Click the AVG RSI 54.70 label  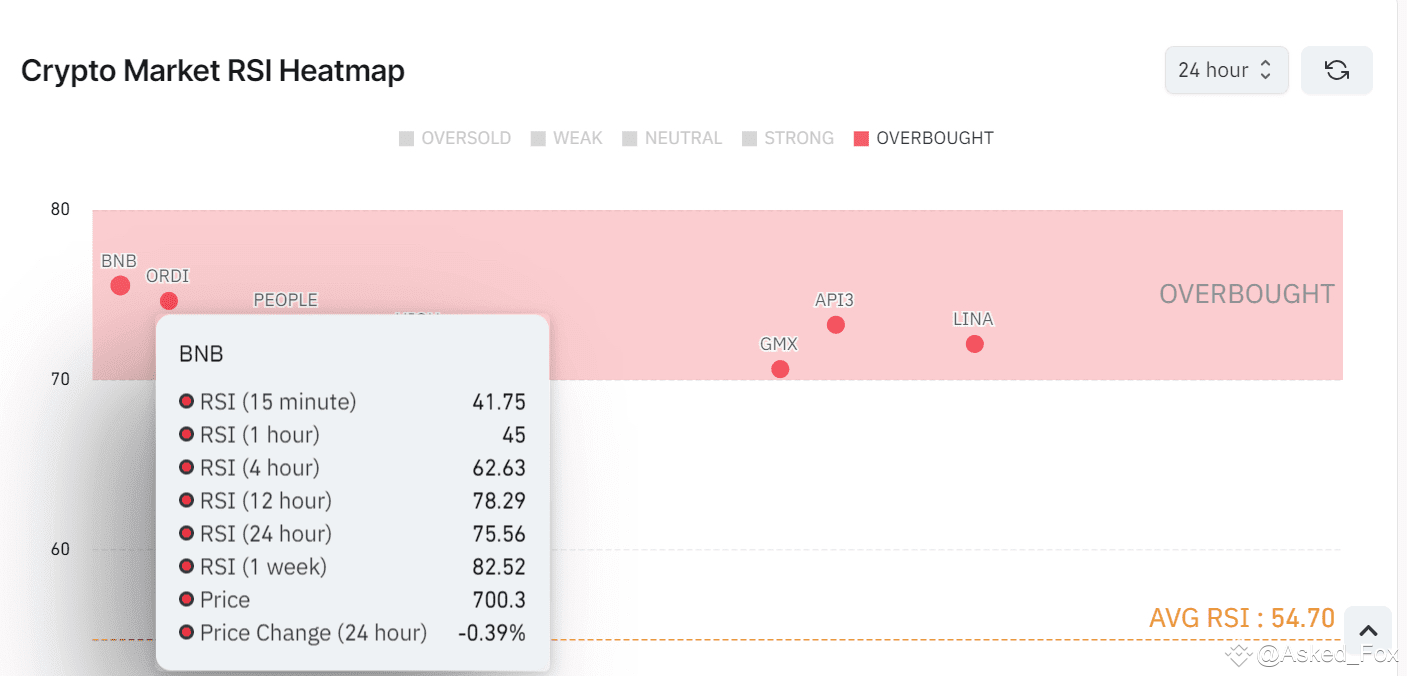pos(1242,619)
